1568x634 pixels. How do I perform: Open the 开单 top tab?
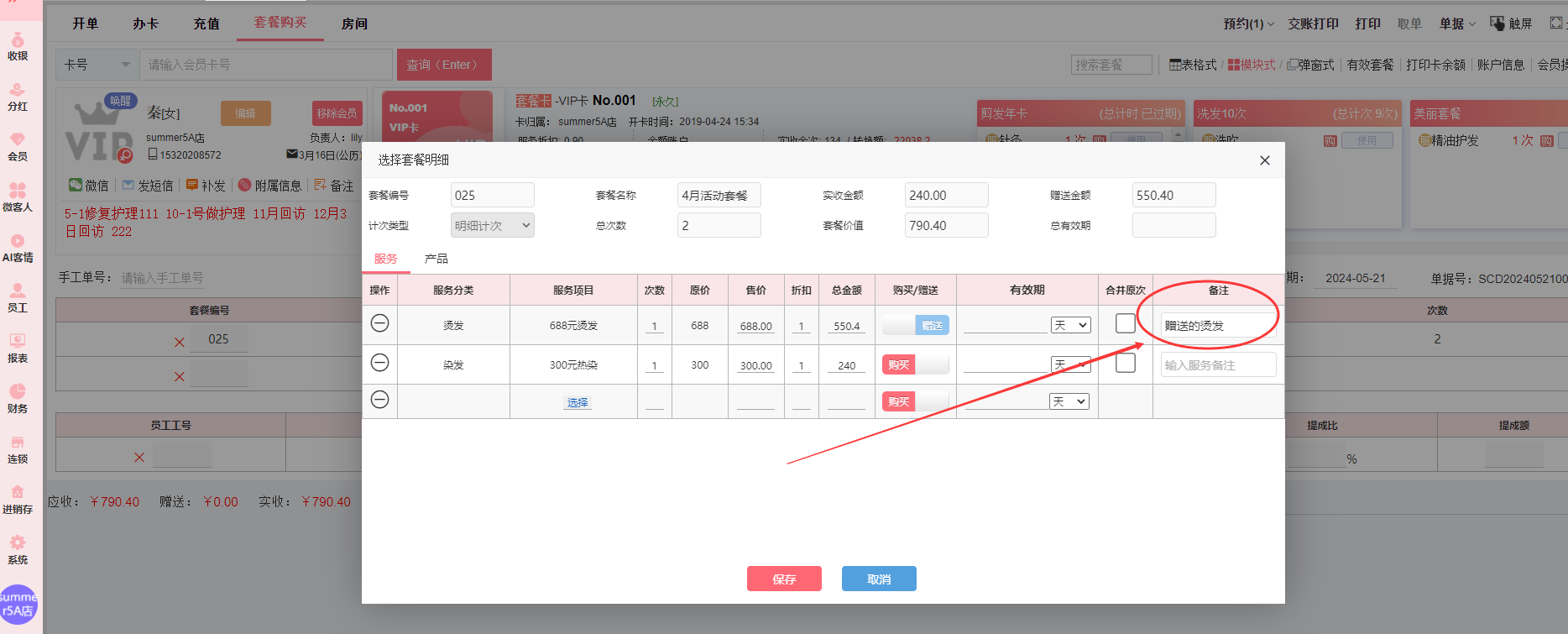[86, 24]
